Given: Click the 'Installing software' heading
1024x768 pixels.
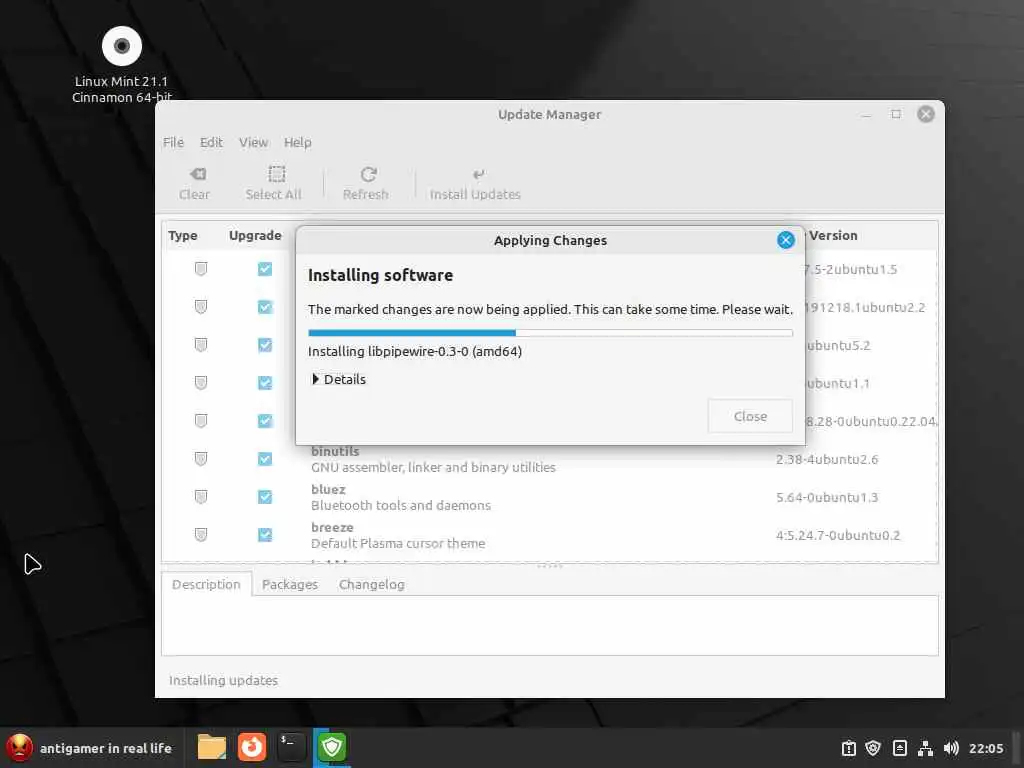Looking at the screenshot, I should pyautogui.click(x=380, y=276).
